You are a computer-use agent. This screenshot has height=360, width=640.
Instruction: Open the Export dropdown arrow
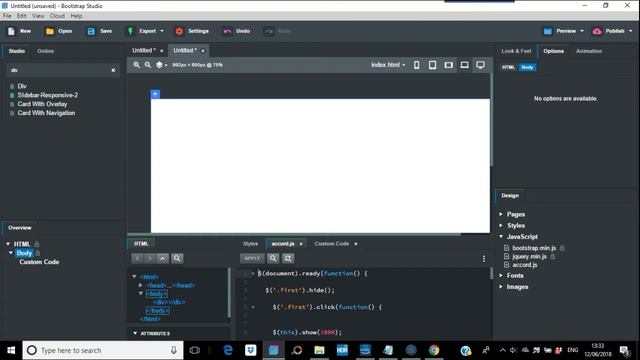pyautogui.click(x=162, y=31)
